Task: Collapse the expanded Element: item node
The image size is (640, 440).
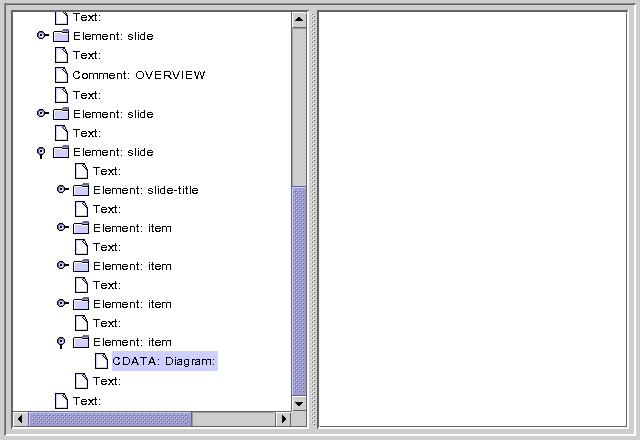Action: pos(61,342)
